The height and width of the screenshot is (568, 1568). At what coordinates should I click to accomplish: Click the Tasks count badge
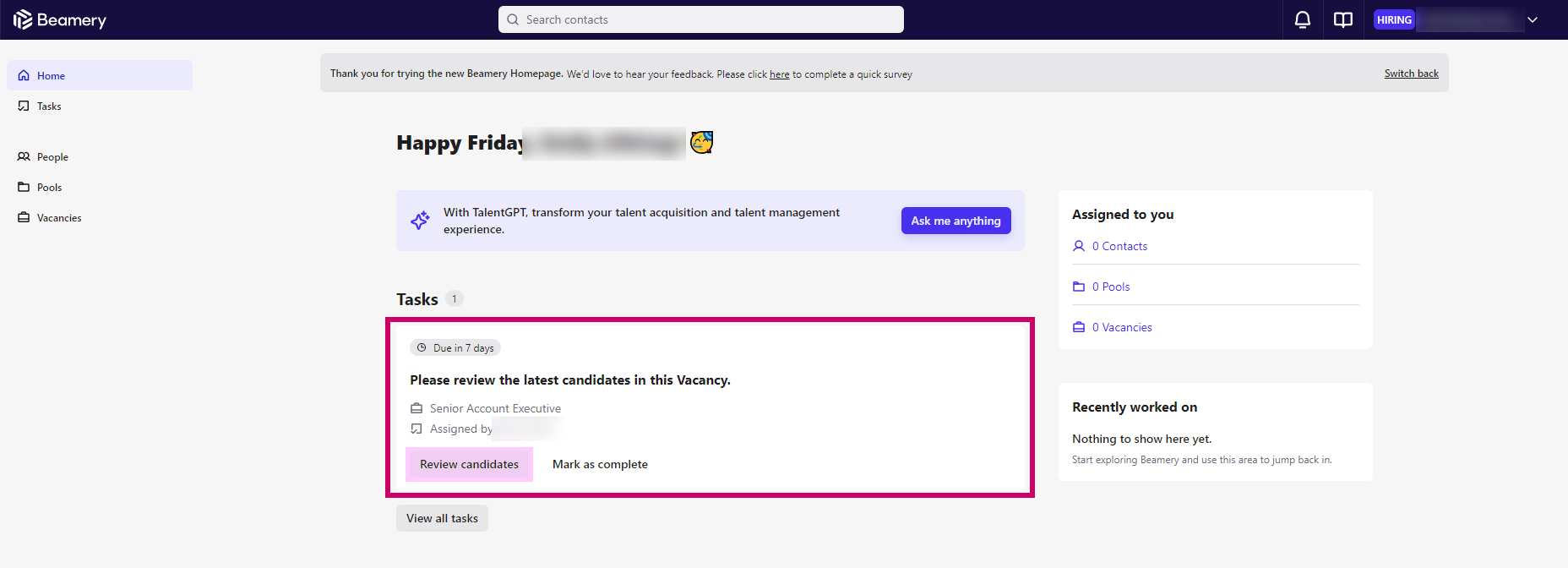point(455,298)
